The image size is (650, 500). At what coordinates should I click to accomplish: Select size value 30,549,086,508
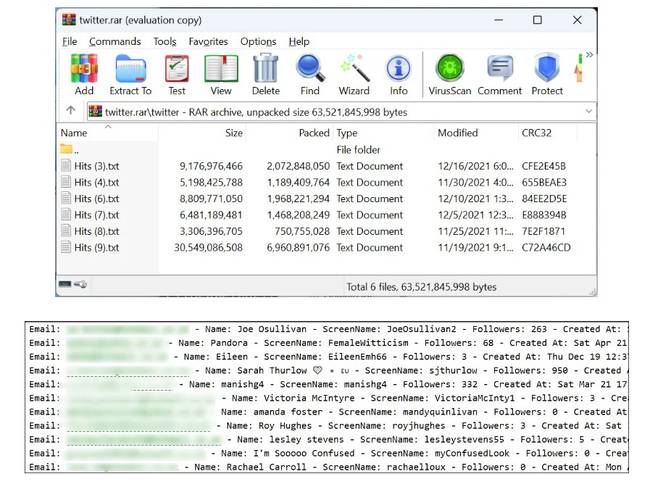pyautogui.click(x=208, y=248)
